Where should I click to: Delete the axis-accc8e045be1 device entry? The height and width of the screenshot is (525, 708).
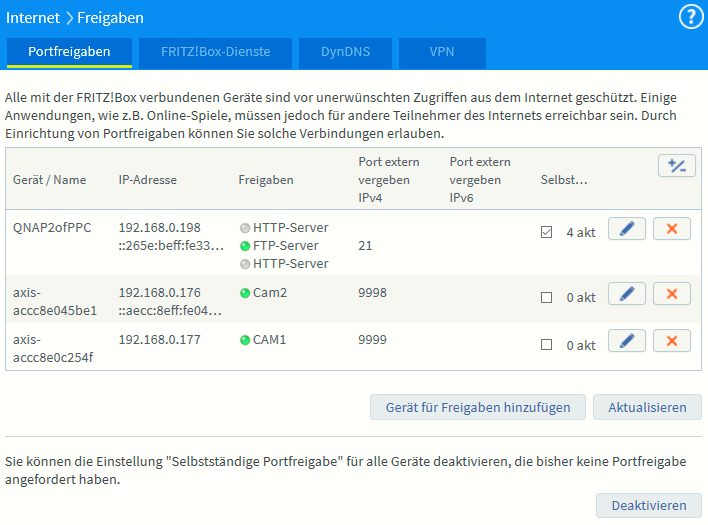coord(672,294)
